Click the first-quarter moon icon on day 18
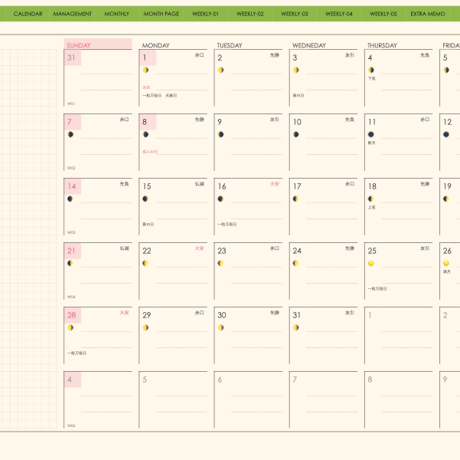 pos(371,199)
